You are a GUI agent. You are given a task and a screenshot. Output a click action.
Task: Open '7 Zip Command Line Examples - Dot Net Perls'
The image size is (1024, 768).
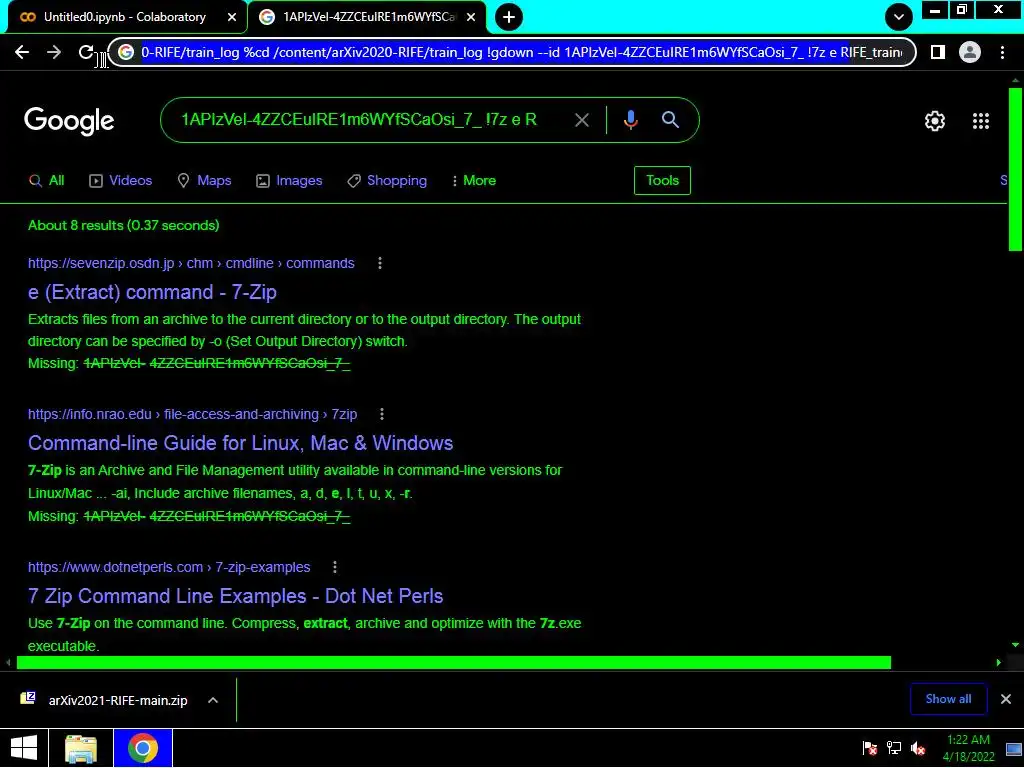point(236,596)
